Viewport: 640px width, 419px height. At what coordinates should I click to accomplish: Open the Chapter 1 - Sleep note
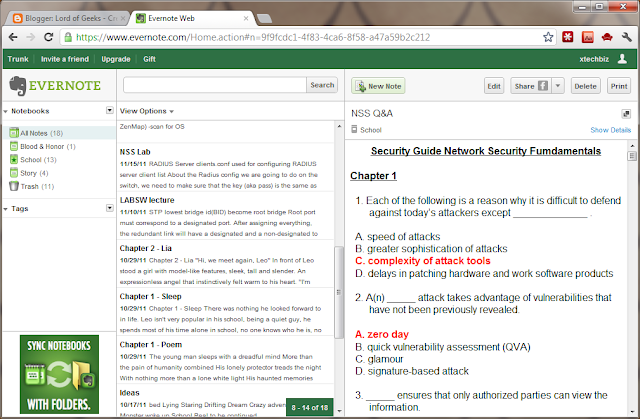225,312
